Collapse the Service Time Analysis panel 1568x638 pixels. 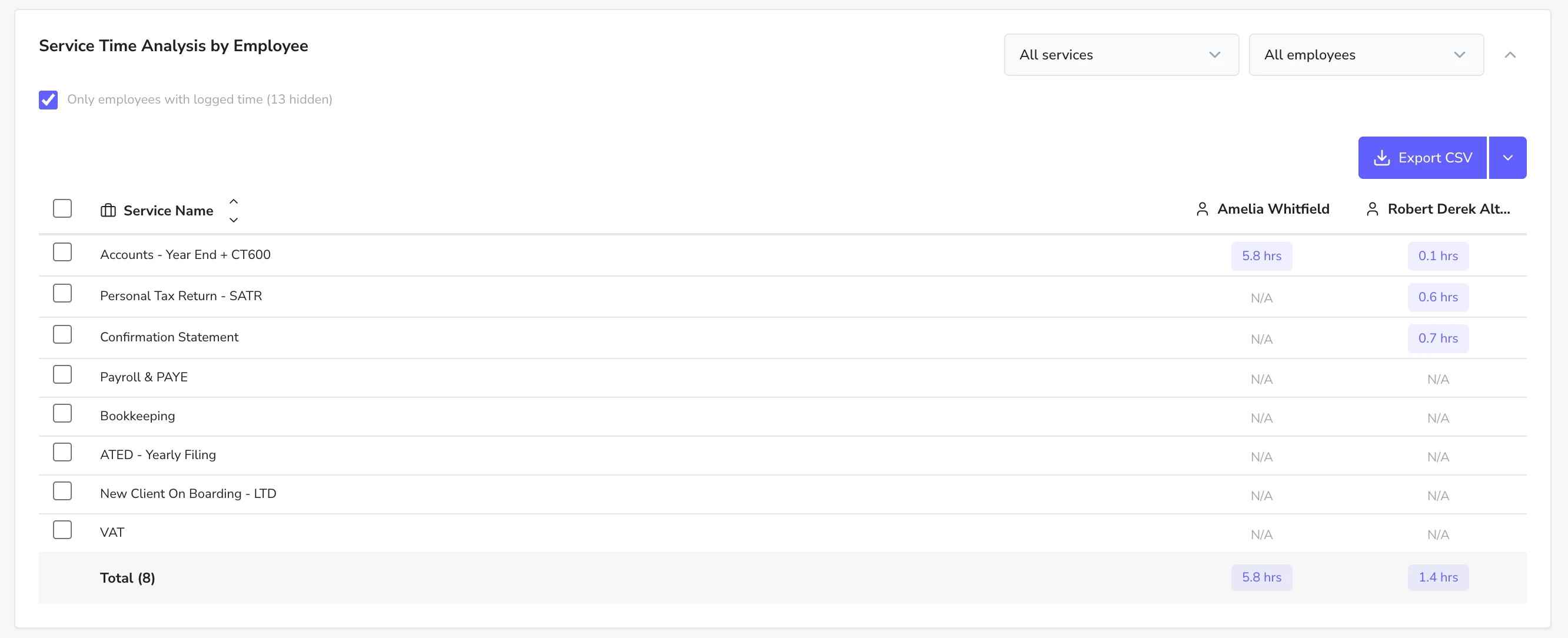(x=1510, y=55)
